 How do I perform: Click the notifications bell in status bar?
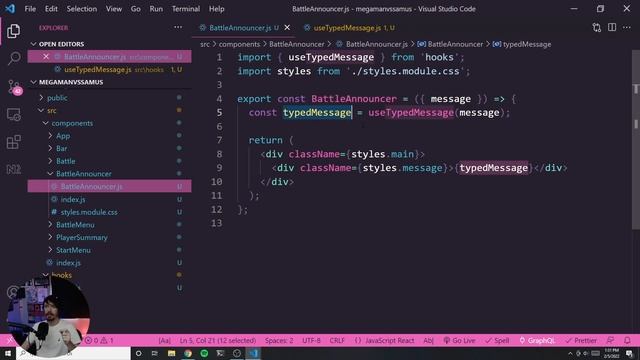tap(627, 340)
